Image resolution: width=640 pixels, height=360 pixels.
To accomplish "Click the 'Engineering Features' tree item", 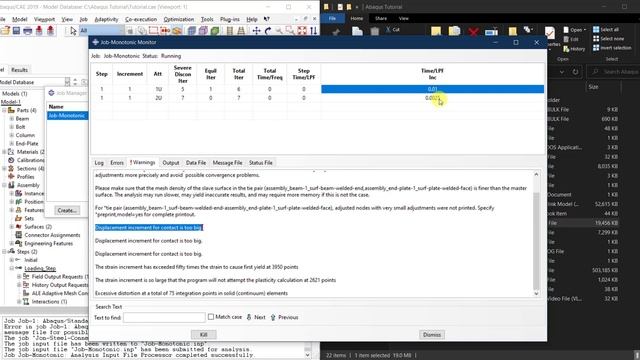I will (49, 243).
